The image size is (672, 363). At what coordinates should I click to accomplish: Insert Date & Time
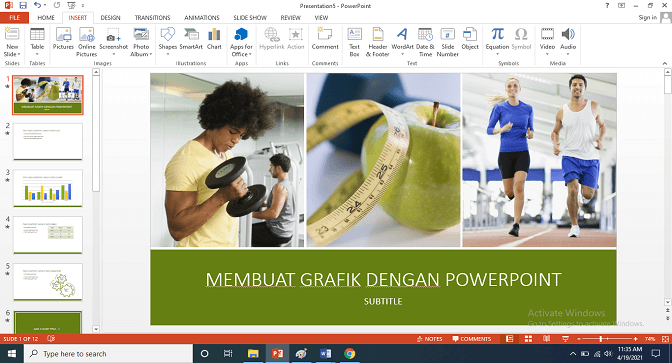425,42
